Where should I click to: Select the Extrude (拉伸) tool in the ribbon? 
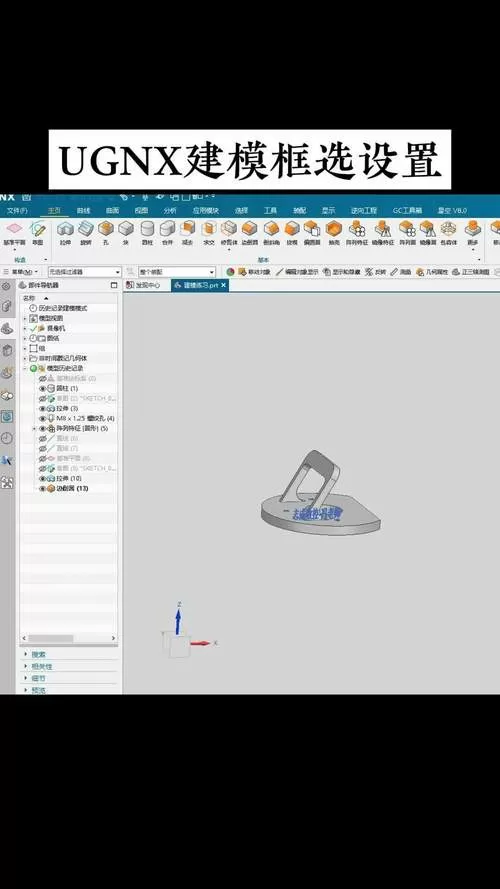[66, 233]
